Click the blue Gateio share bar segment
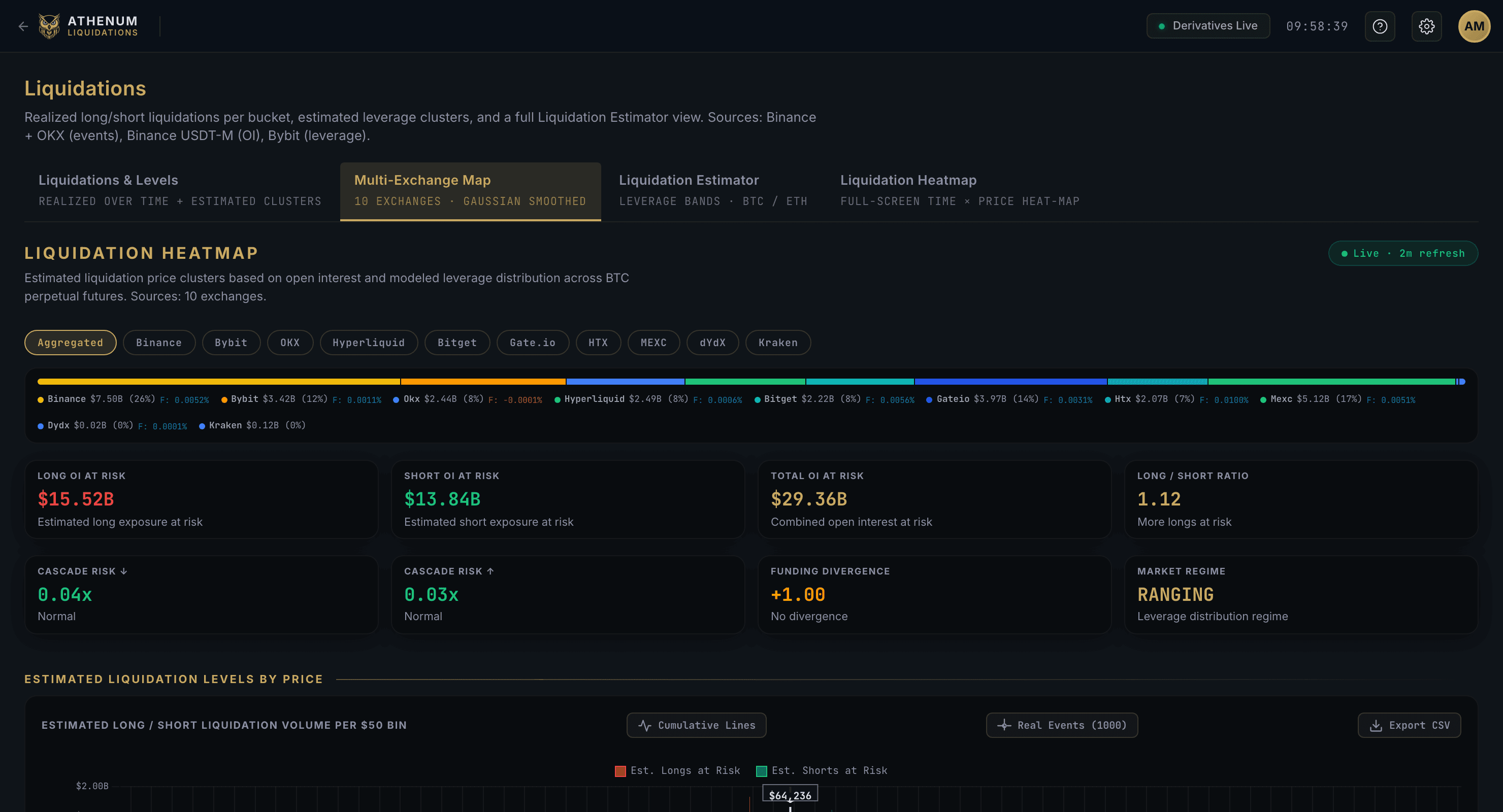The width and height of the screenshot is (1503, 812). [1010, 382]
